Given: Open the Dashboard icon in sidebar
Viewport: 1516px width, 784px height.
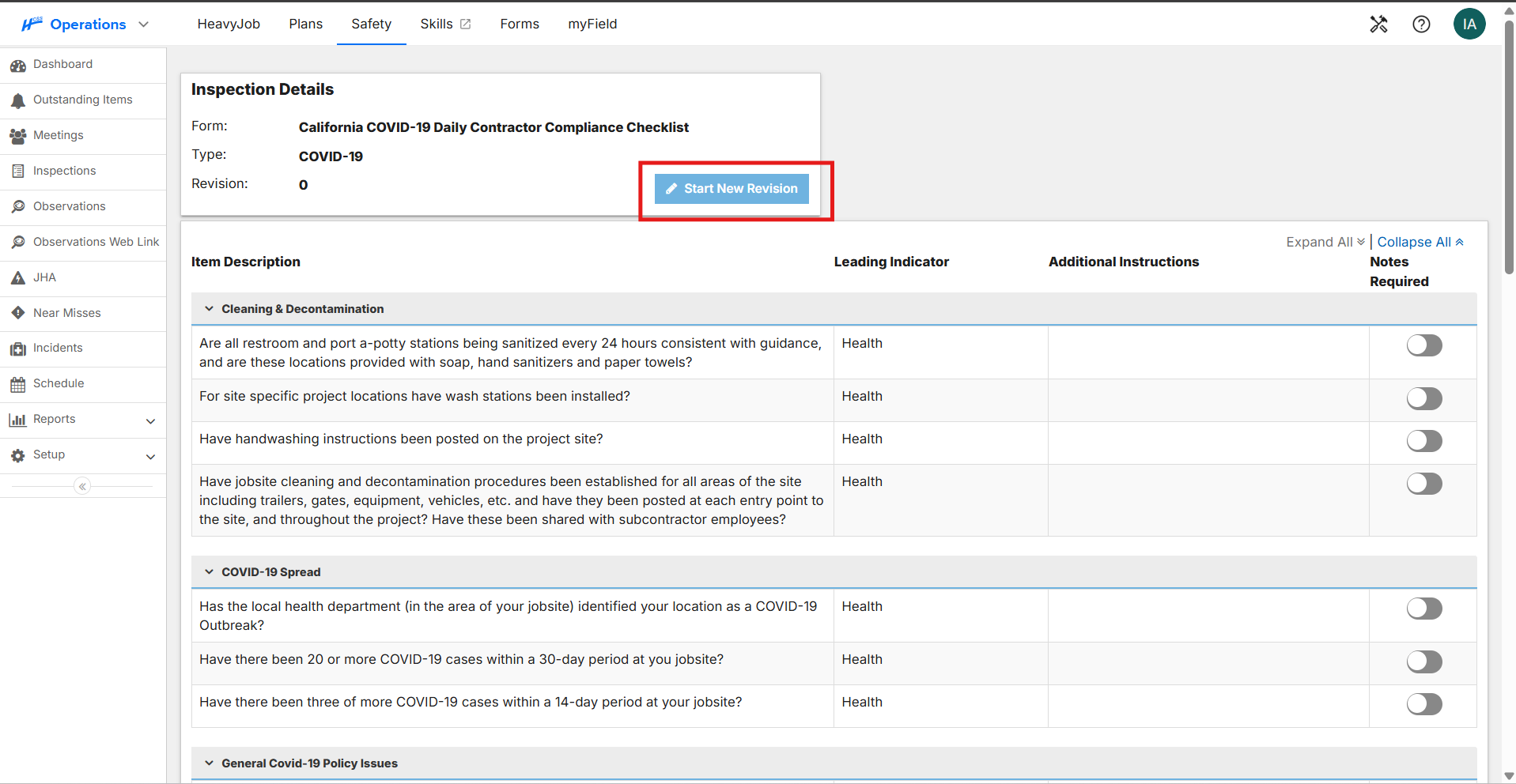Looking at the screenshot, I should [18, 65].
